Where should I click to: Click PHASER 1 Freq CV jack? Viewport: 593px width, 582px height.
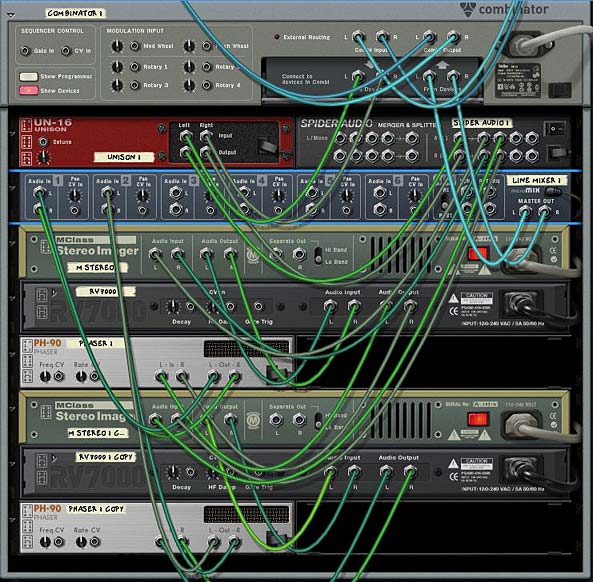point(59,376)
